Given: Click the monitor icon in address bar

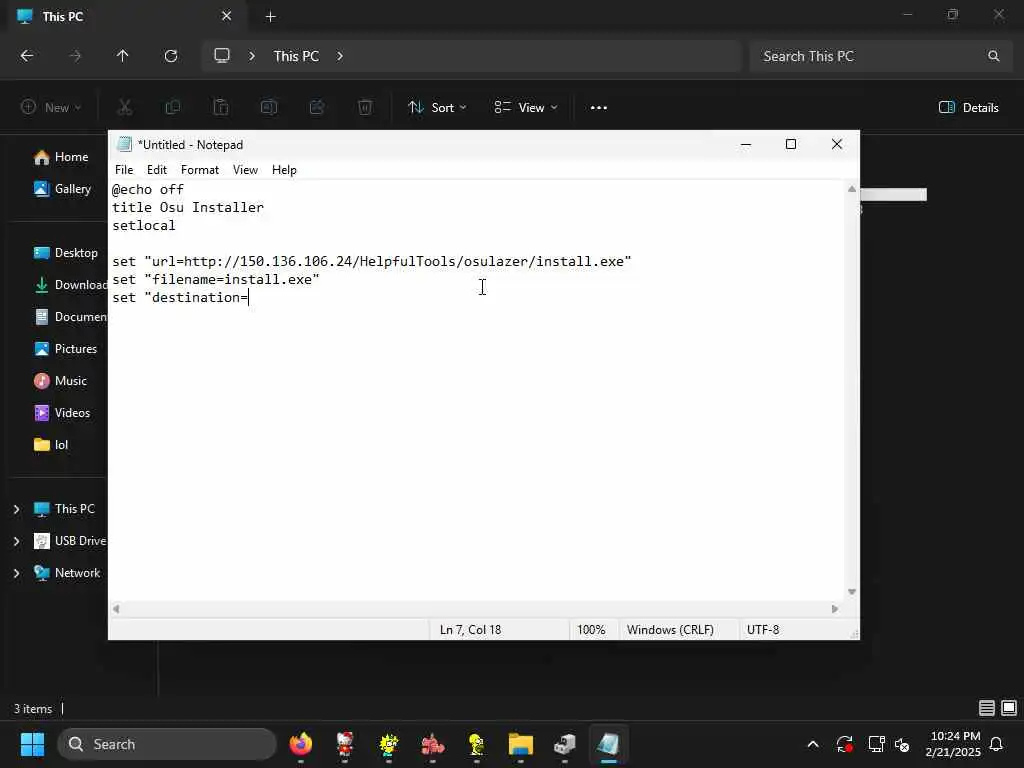Looking at the screenshot, I should (222, 56).
